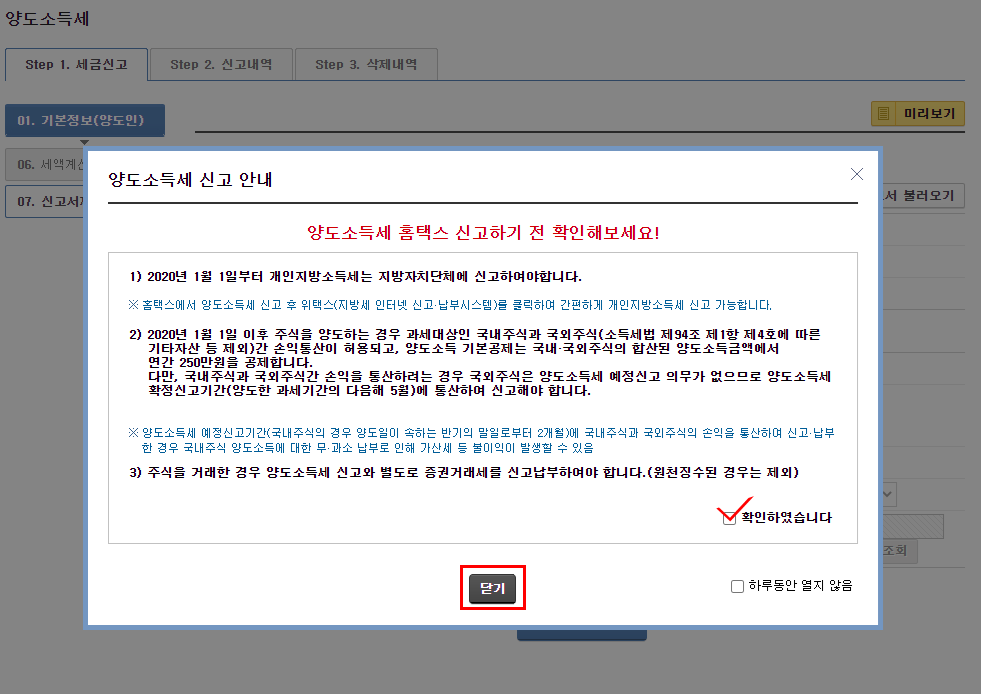Switch to Step 1. 세금신고 tab
This screenshot has width=981, height=694.
point(76,64)
